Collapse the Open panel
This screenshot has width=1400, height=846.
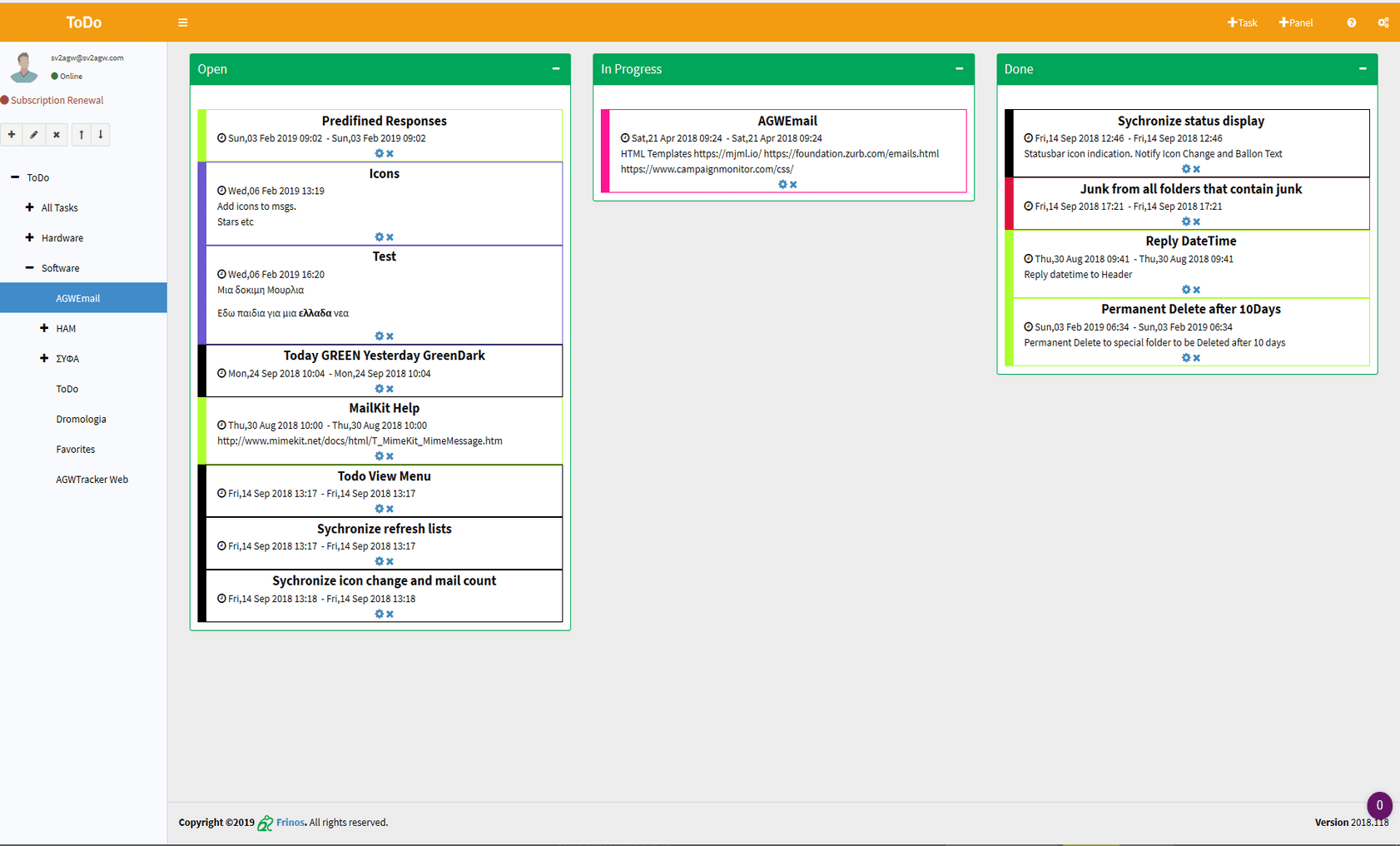click(x=555, y=69)
